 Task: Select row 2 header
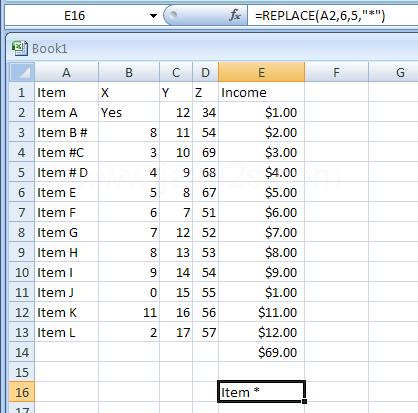tap(22, 112)
